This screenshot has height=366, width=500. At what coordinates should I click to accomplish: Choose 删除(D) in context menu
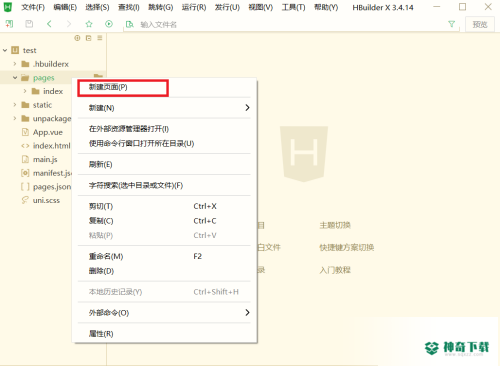(x=164, y=271)
